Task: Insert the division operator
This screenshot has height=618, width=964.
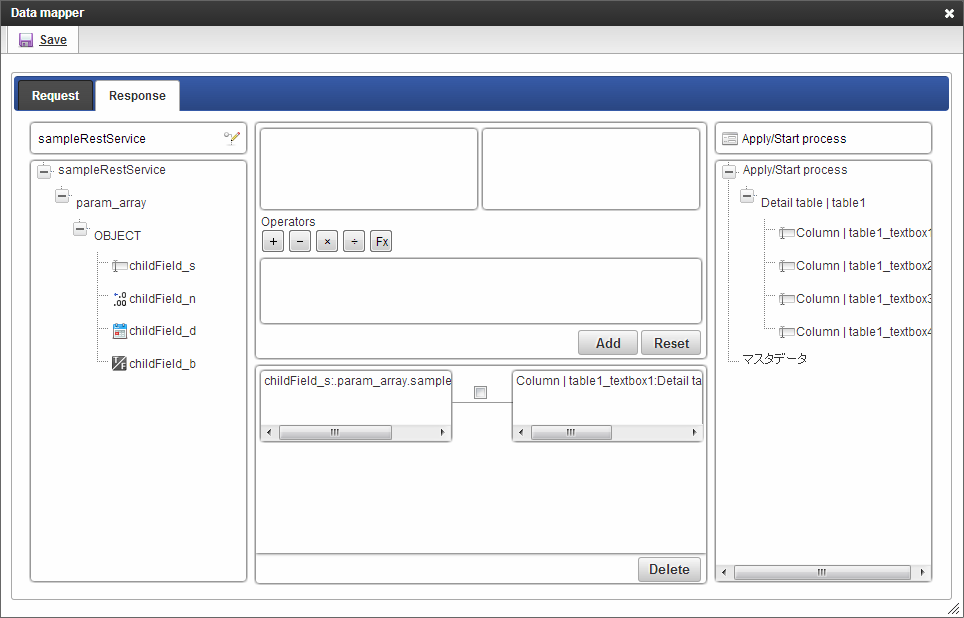Action: click(x=354, y=242)
